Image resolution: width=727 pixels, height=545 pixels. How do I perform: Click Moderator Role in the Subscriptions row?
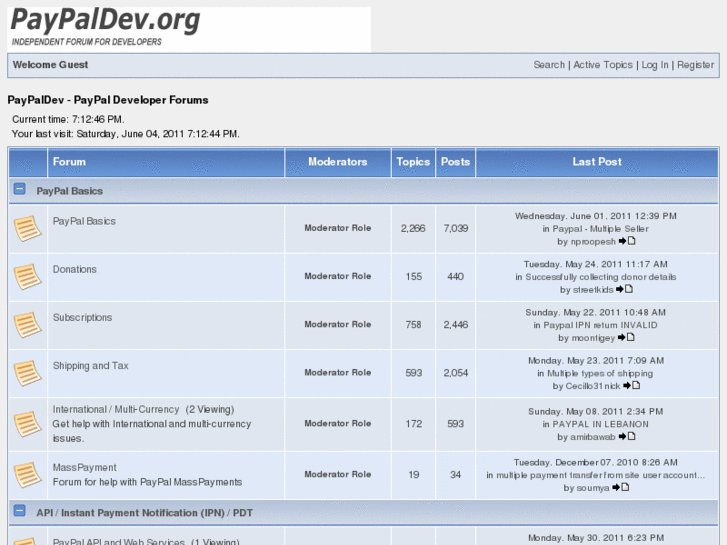(338, 325)
